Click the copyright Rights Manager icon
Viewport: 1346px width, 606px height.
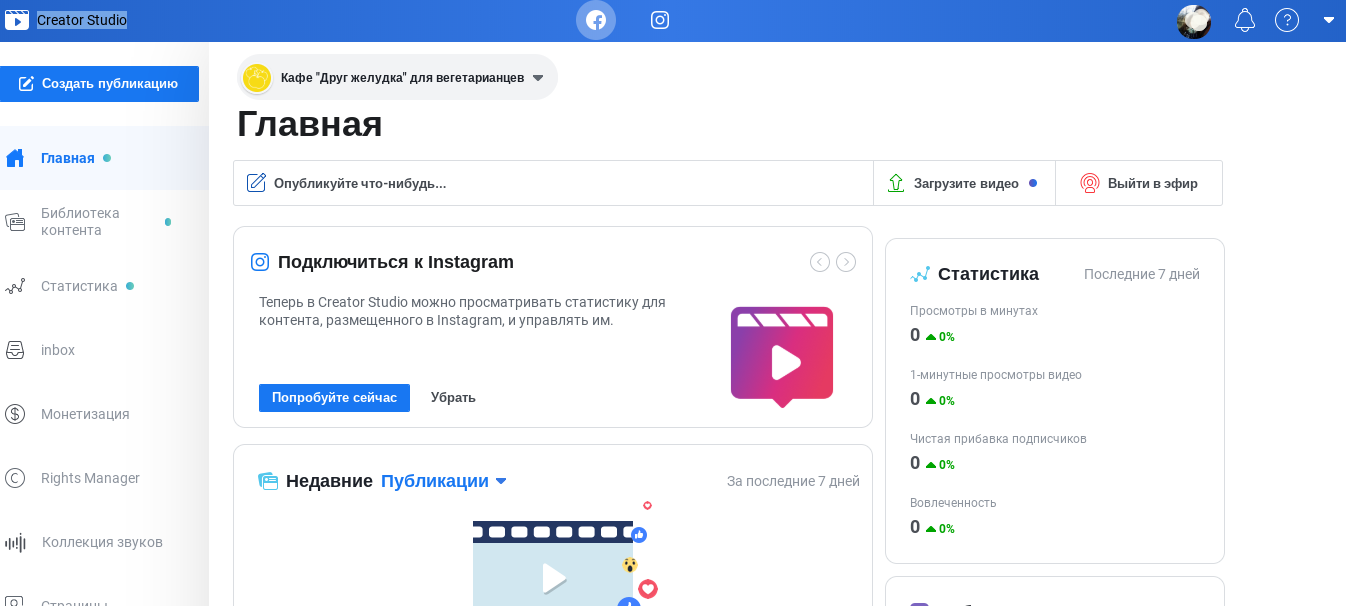pyautogui.click(x=15, y=478)
